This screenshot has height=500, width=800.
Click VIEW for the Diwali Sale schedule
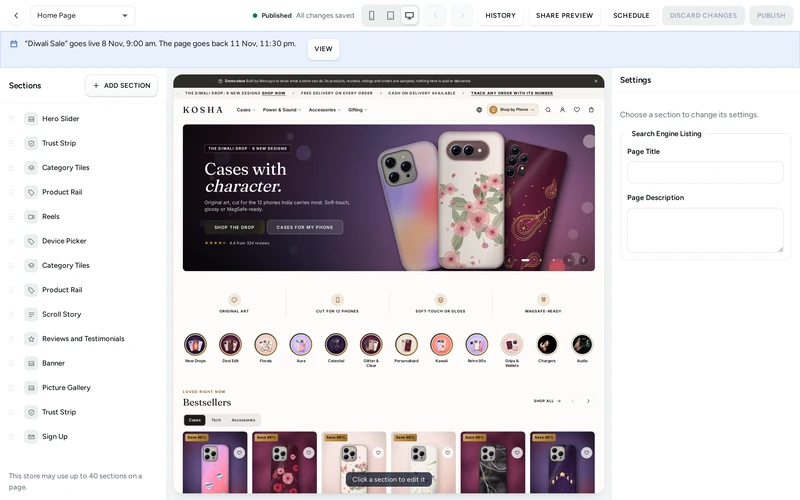coord(323,49)
